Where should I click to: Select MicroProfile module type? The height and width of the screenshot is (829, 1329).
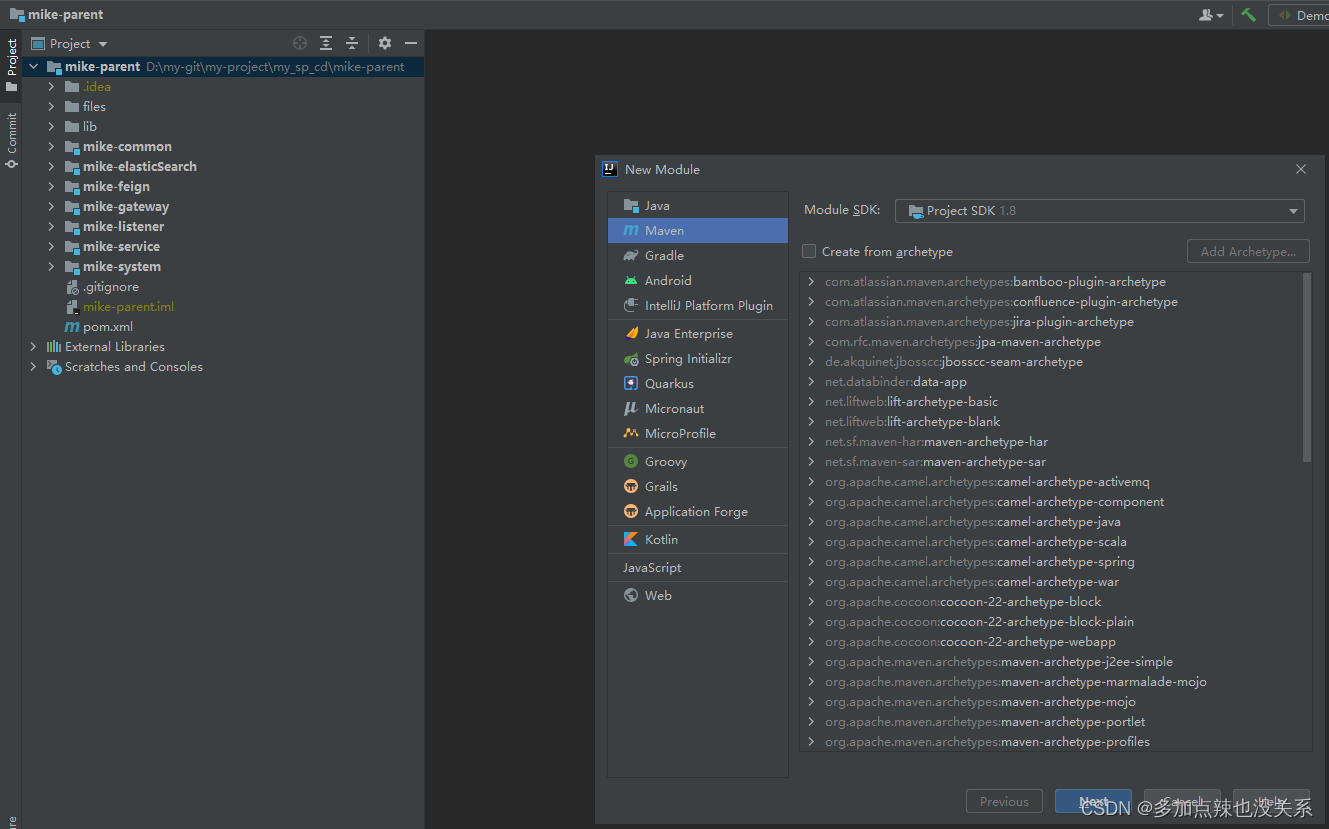pyautogui.click(x=698, y=433)
